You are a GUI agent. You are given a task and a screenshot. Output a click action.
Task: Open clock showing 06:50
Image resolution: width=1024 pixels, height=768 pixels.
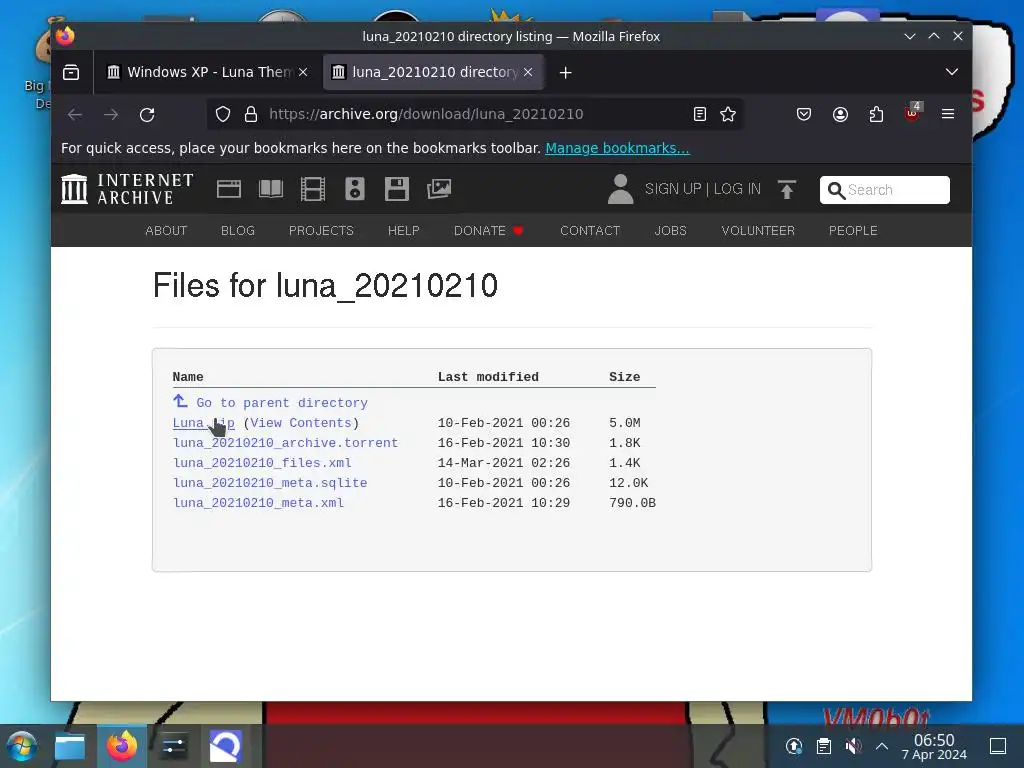(x=934, y=746)
